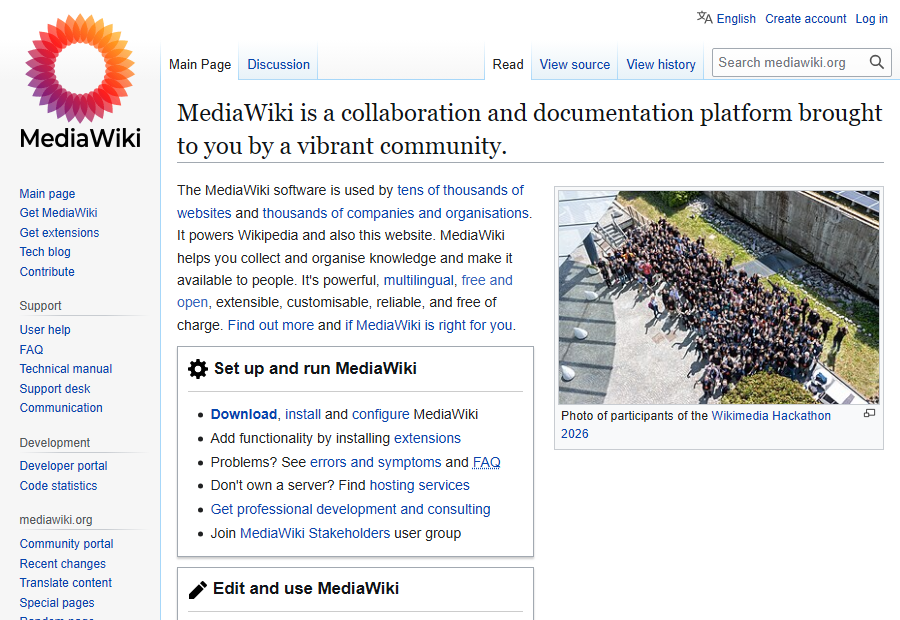Open Tech blog sidebar link

coord(45,252)
